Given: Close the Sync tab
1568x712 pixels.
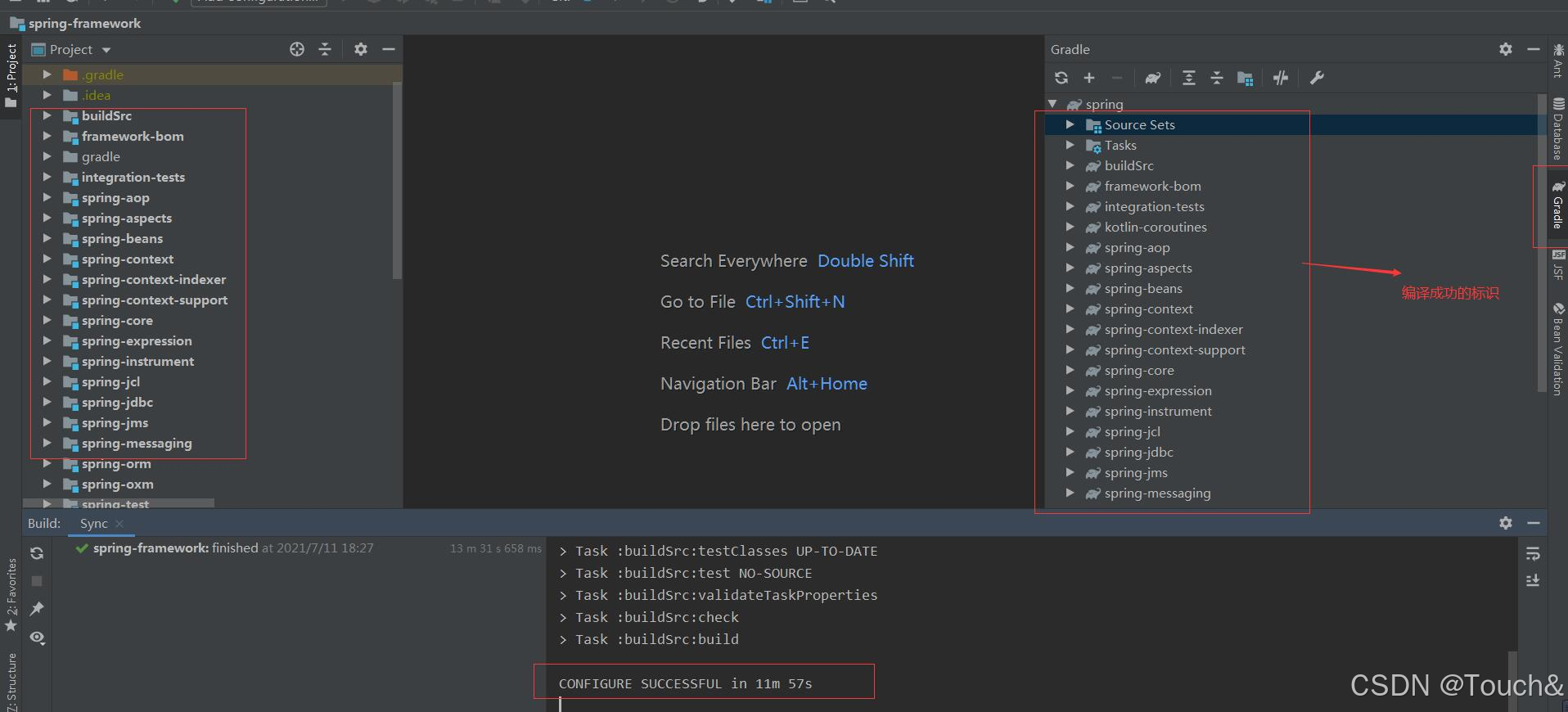Looking at the screenshot, I should [x=119, y=523].
